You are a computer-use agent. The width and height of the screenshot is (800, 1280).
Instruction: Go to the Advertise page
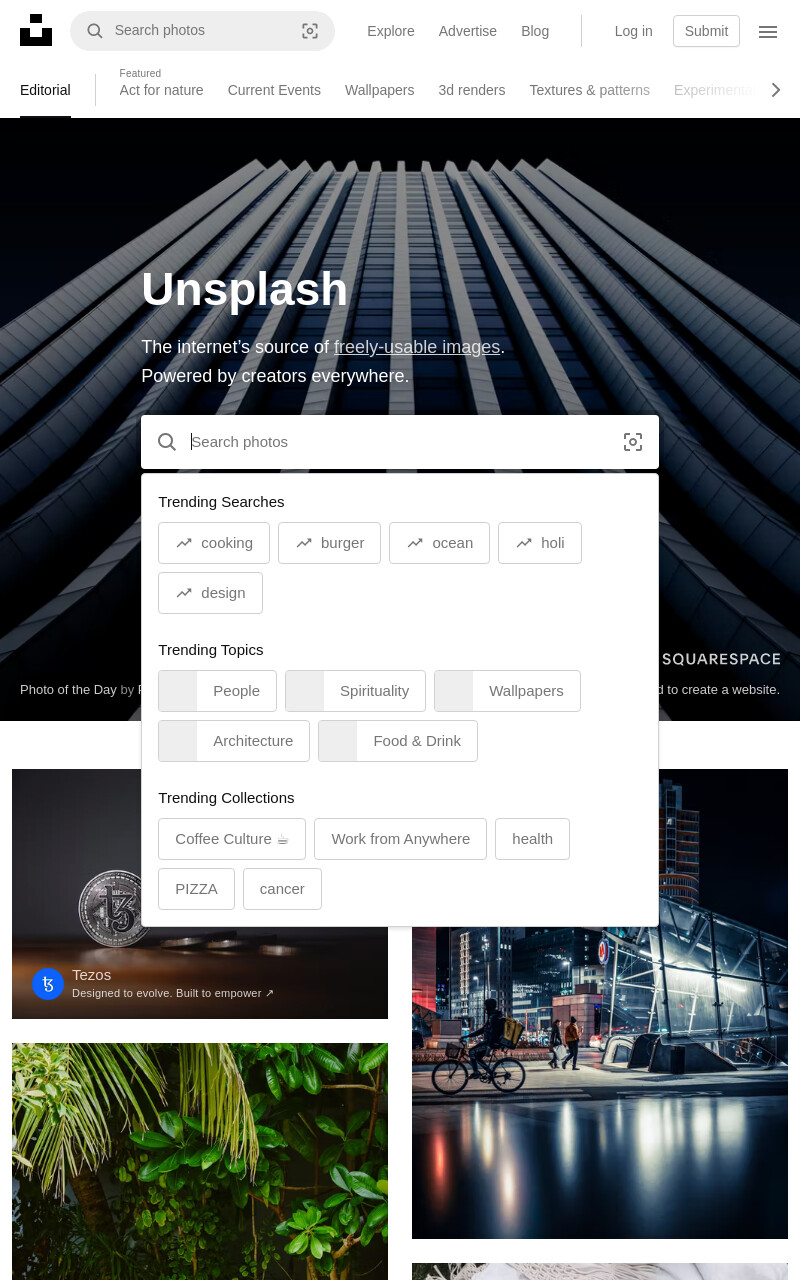[x=468, y=31]
